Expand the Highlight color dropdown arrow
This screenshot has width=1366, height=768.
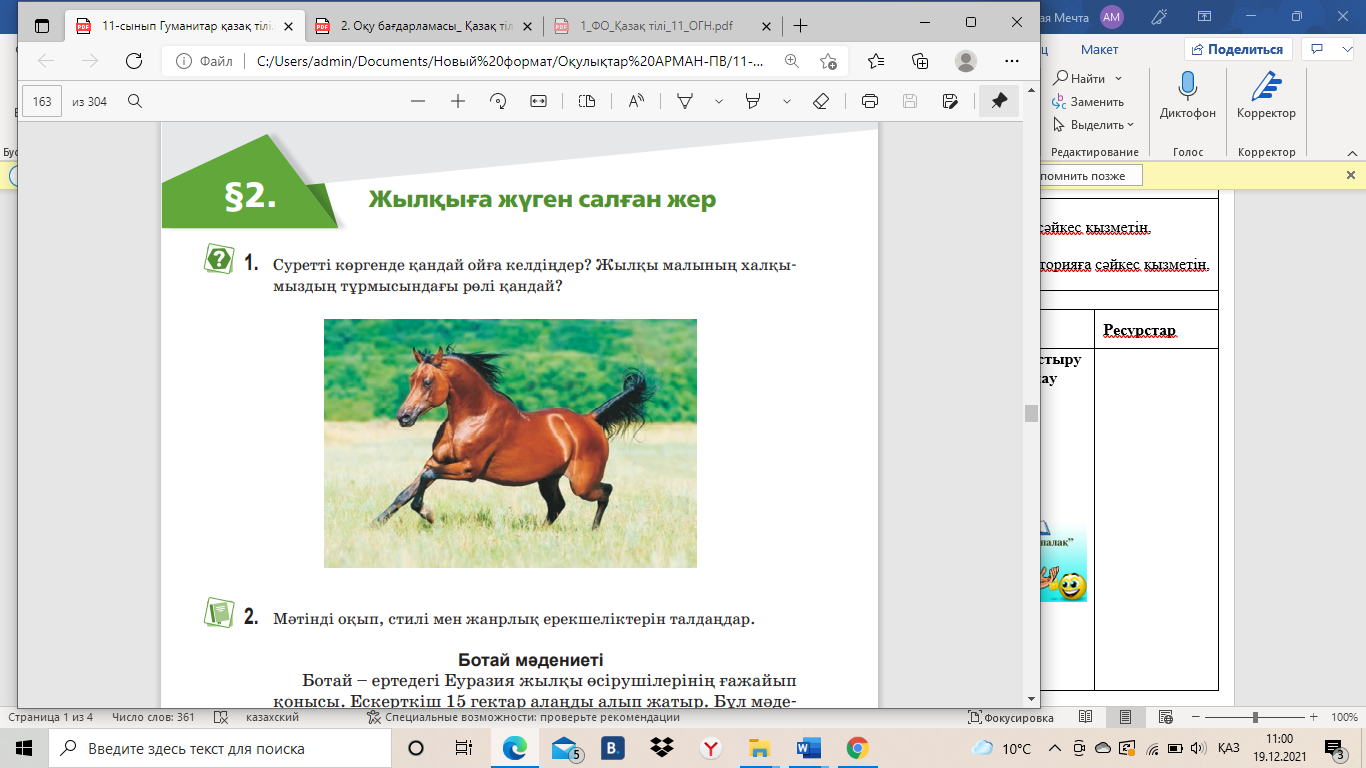(787, 101)
